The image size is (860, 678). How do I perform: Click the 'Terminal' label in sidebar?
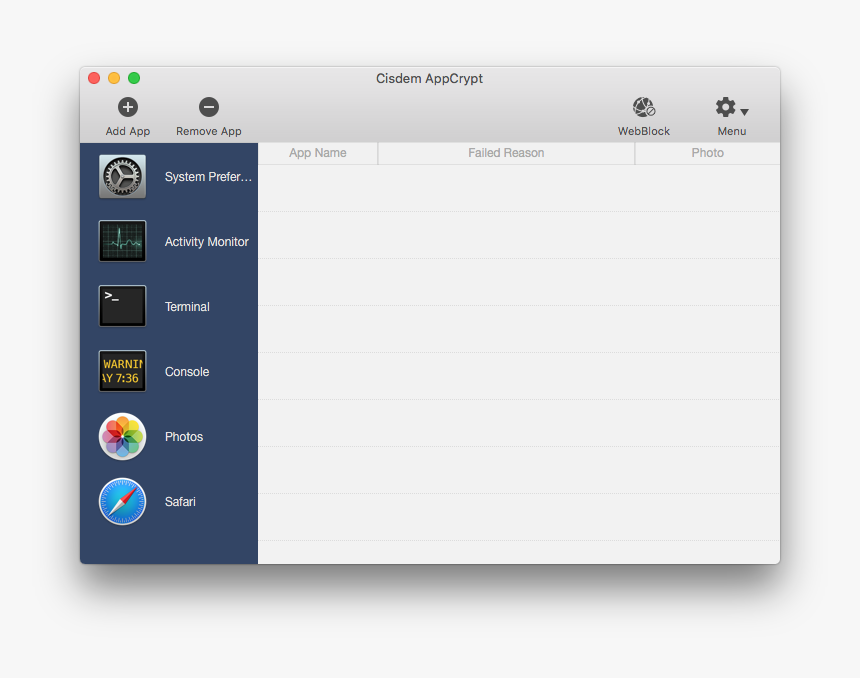click(187, 307)
